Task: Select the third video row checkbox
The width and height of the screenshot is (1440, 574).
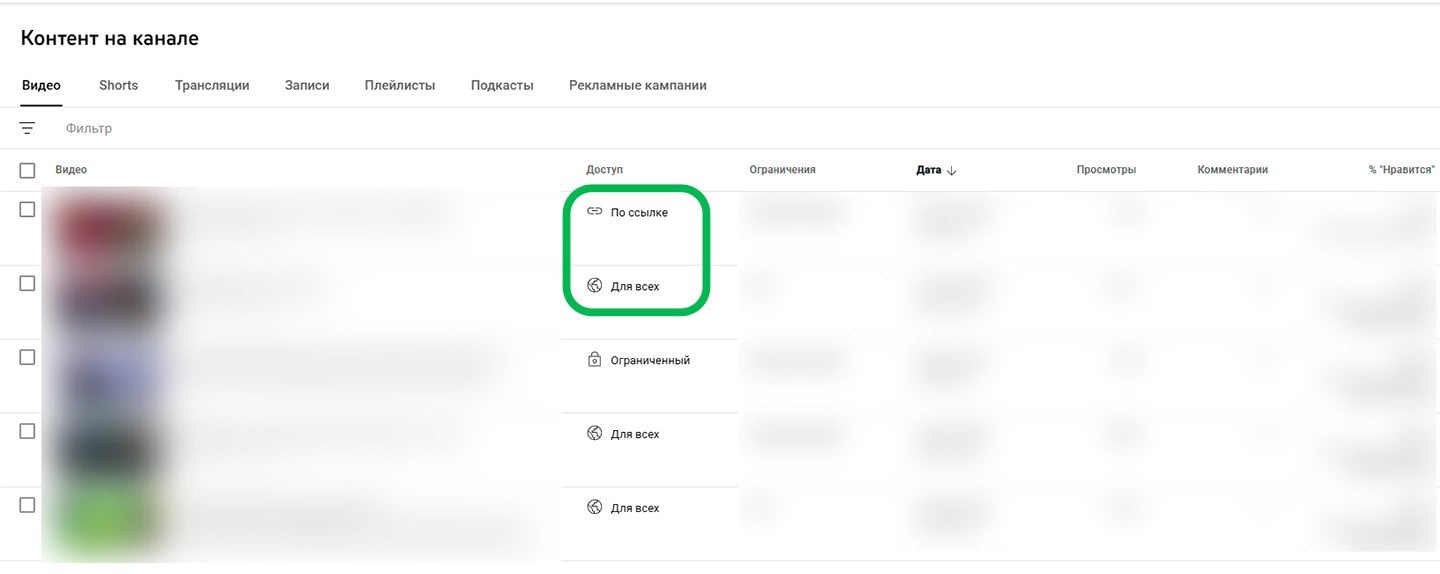Action: [x=27, y=357]
